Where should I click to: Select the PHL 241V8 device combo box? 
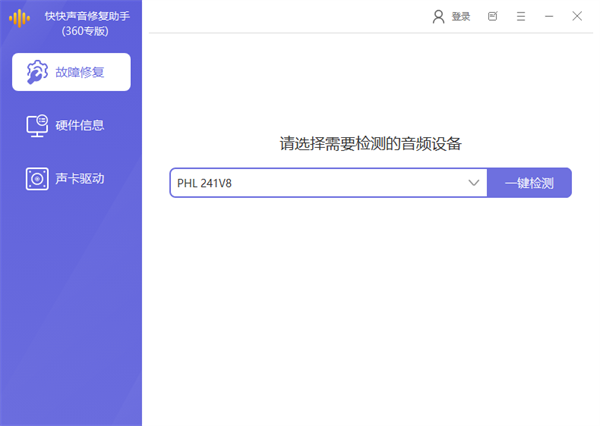pyautogui.click(x=320, y=183)
